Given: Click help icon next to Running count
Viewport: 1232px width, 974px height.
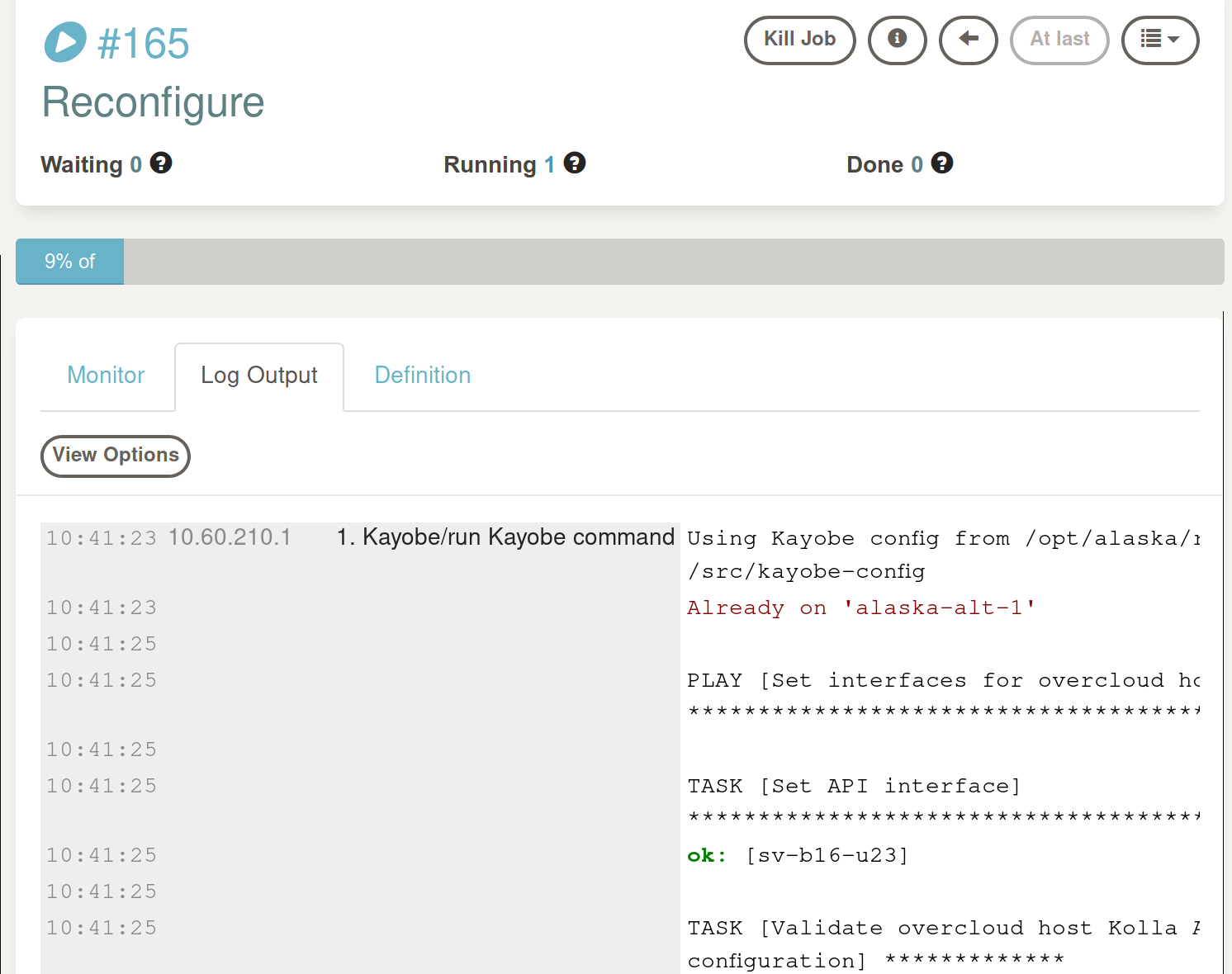Looking at the screenshot, I should pyautogui.click(x=575, y=163).
